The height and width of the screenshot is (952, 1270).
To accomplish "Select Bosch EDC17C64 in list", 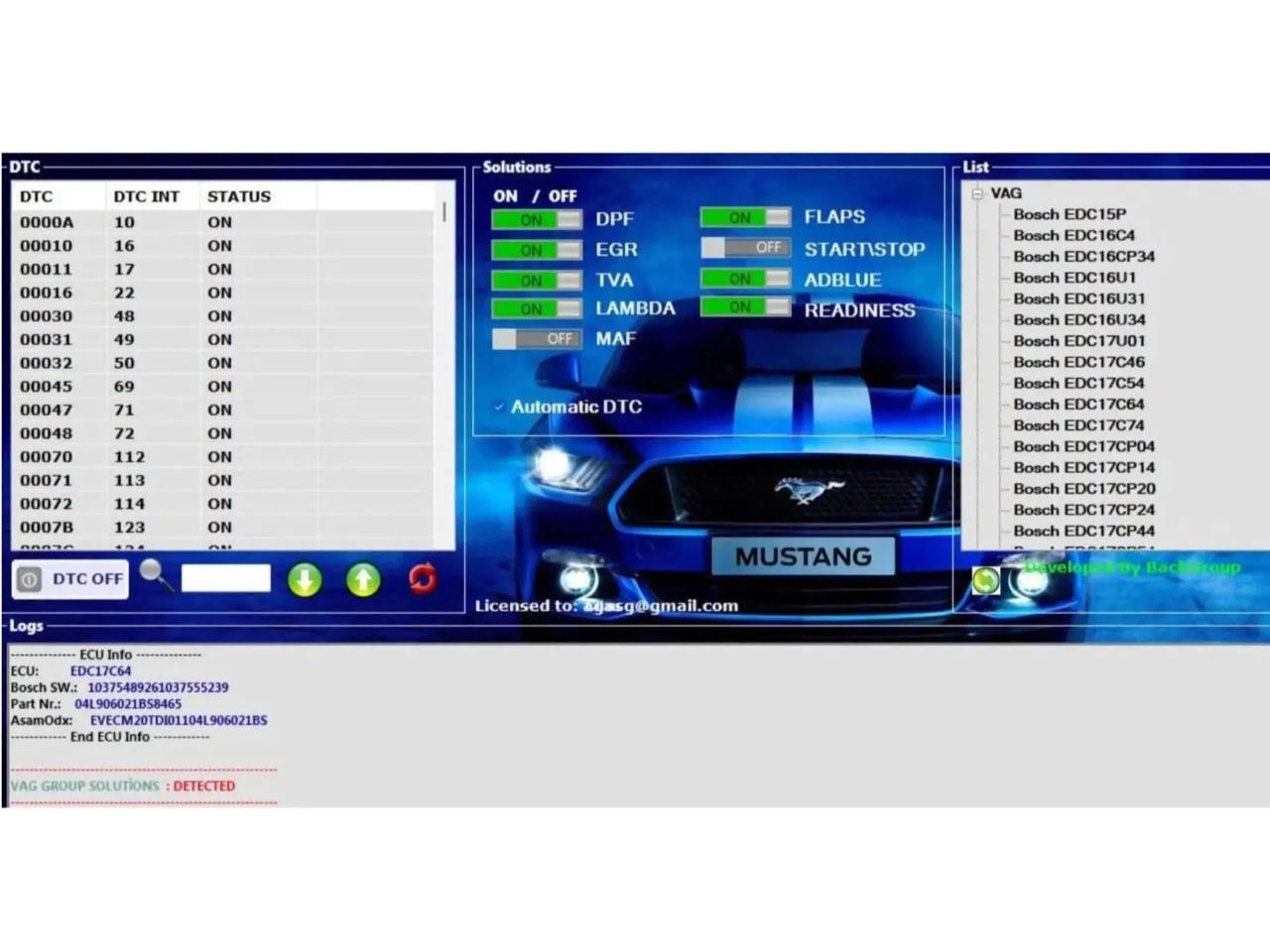I will pos(1079,405).
